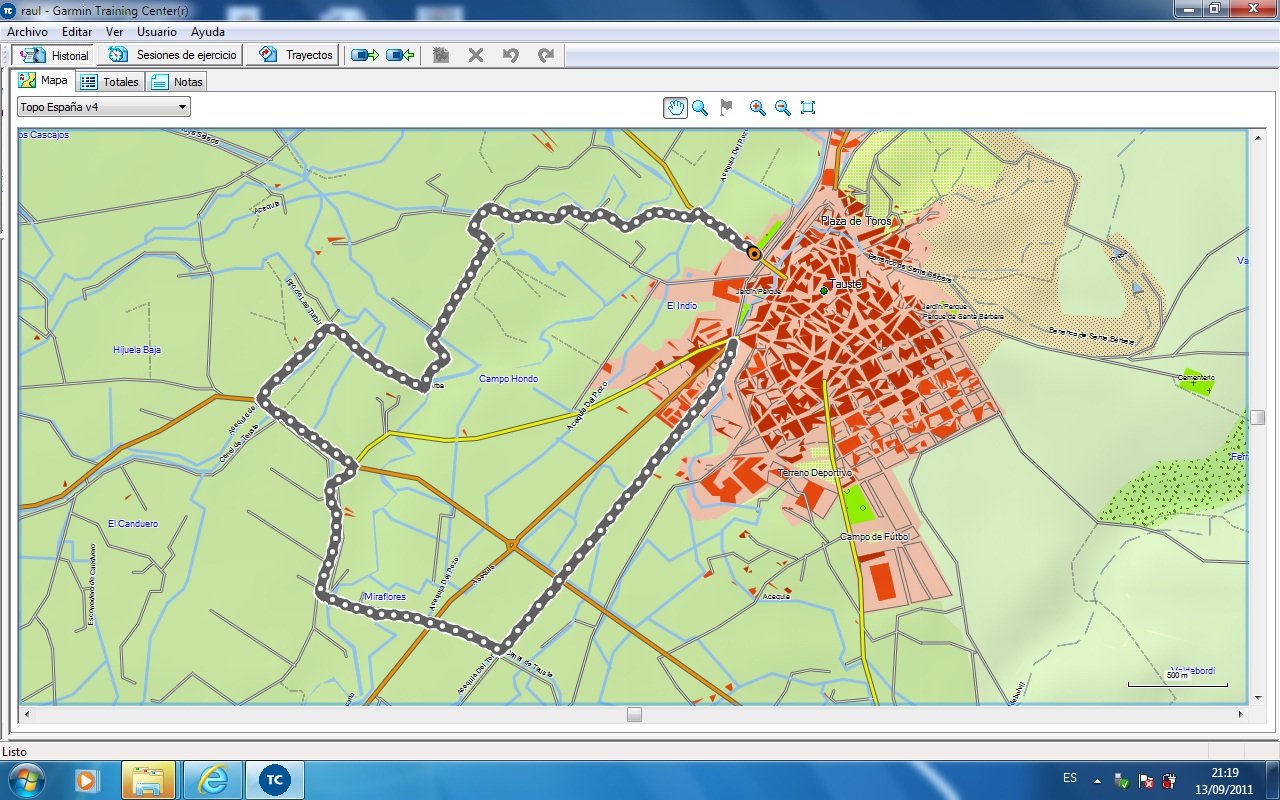Open the Trayectos view
Screen dimensions: 1280x800
point(294,55)
